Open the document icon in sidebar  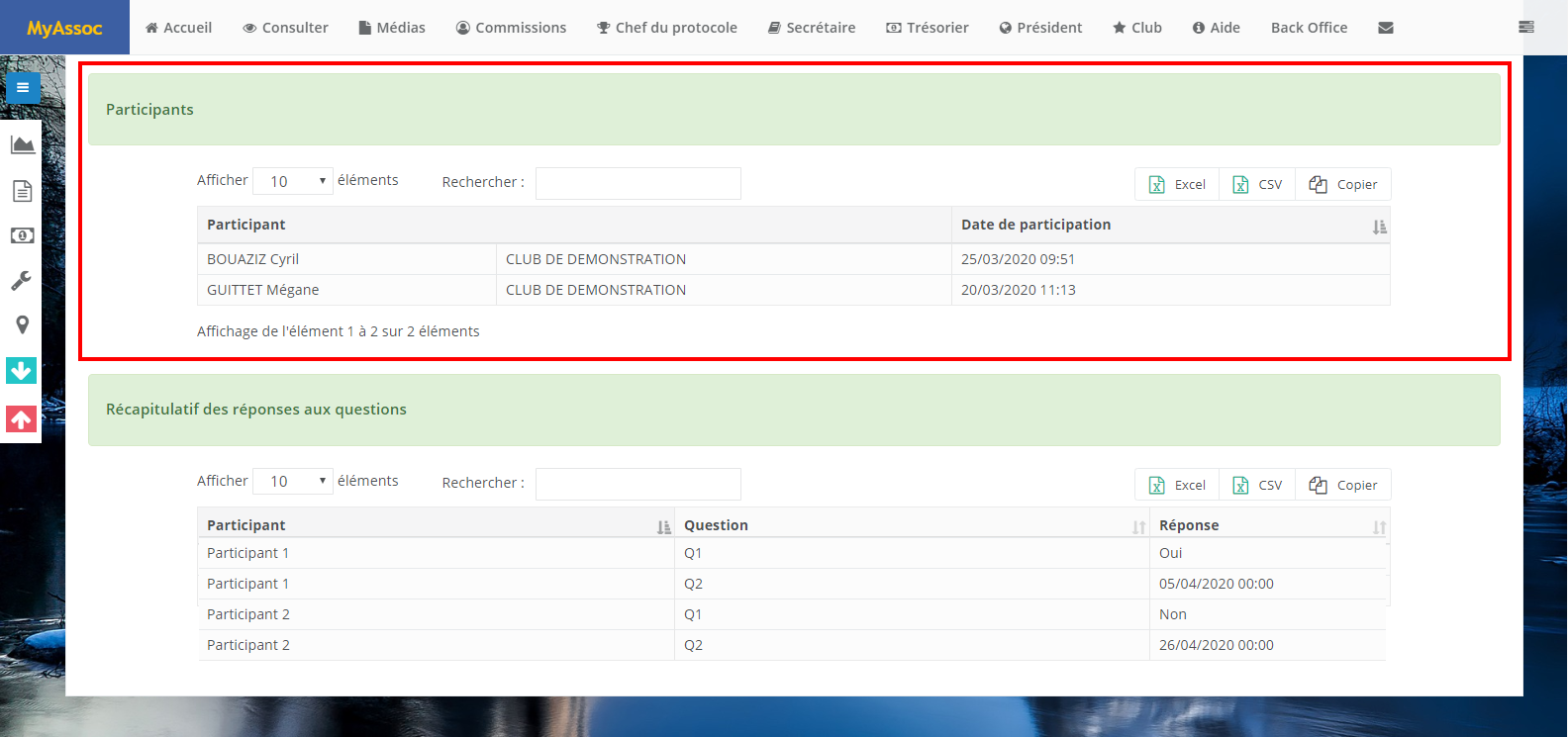22,191
